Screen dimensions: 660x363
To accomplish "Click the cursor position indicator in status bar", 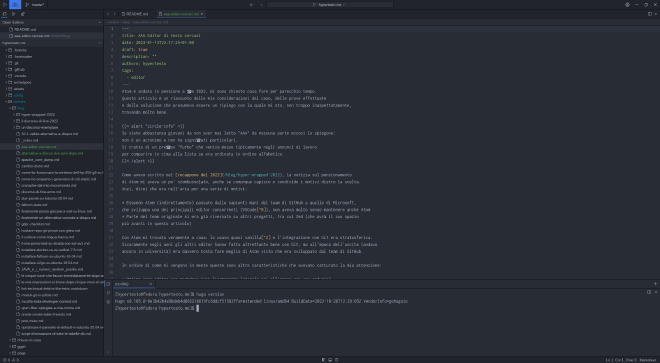I will click(621, 360).
